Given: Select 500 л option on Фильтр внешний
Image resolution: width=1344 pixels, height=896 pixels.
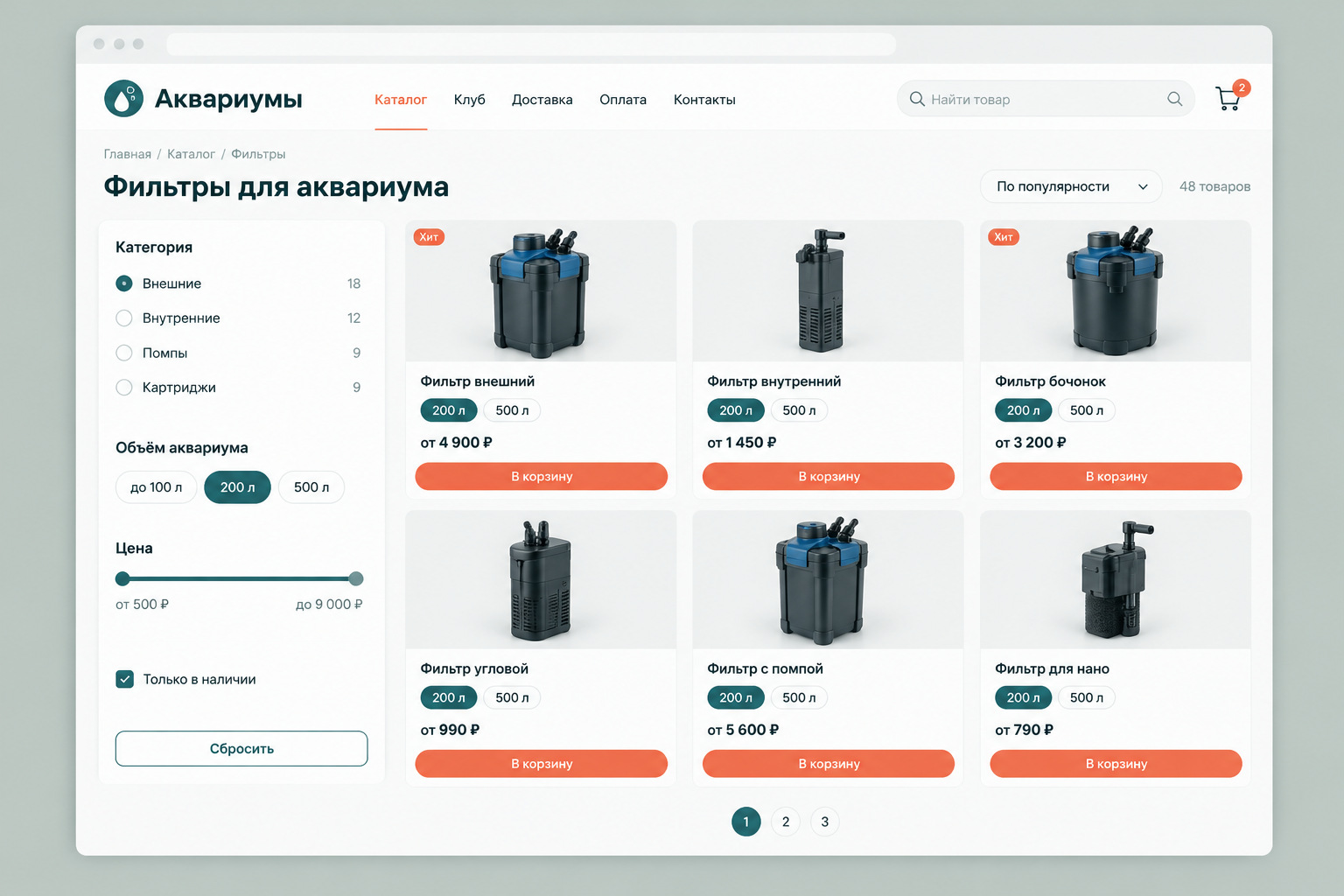Looking at the screenshot, I should 512,410.
